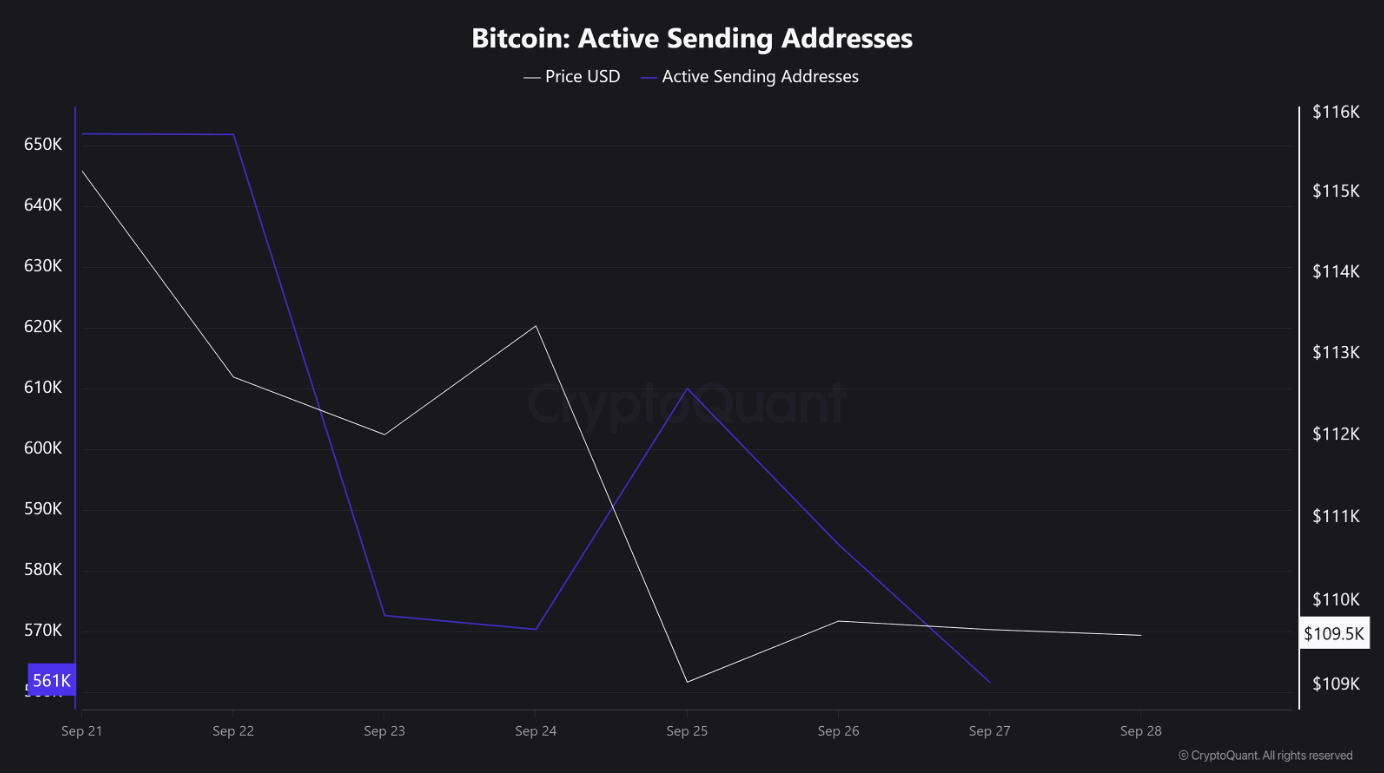Image resolution: width=1384 pixels, height=773 pixels.
Task: Select the Sep 25 date label
Action: 687,731
